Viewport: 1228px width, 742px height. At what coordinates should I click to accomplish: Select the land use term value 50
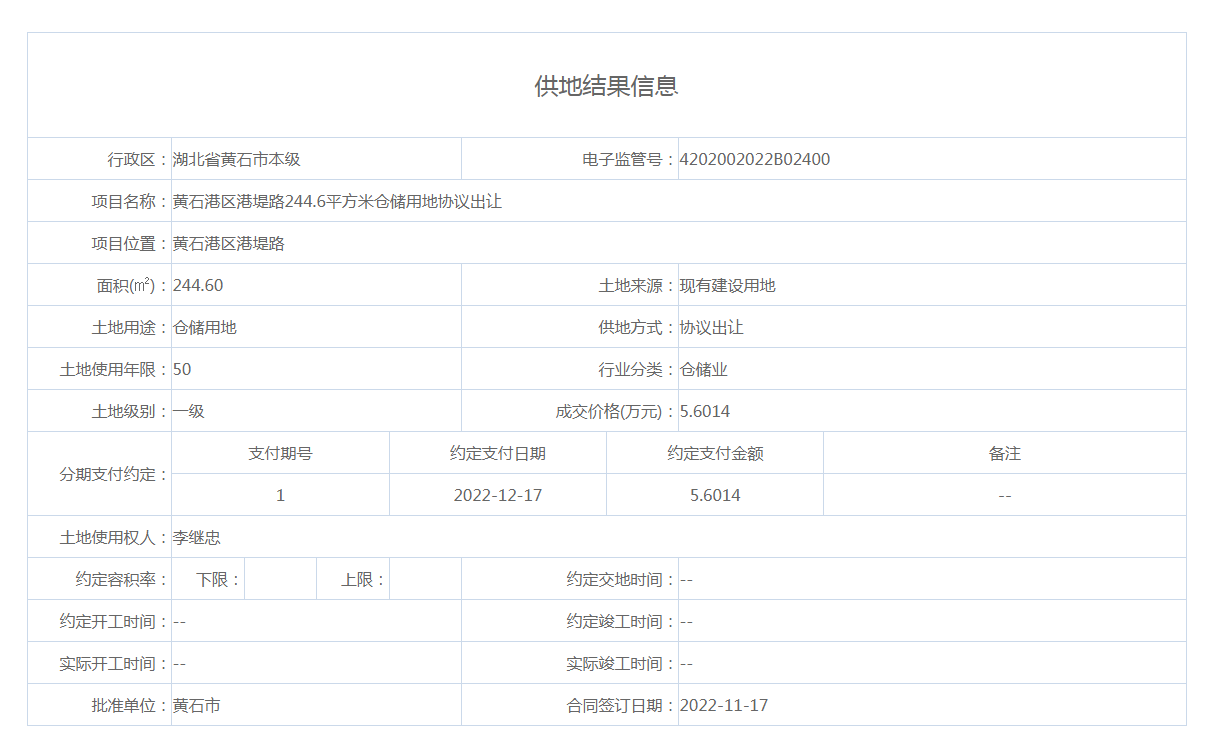[182, 369]
